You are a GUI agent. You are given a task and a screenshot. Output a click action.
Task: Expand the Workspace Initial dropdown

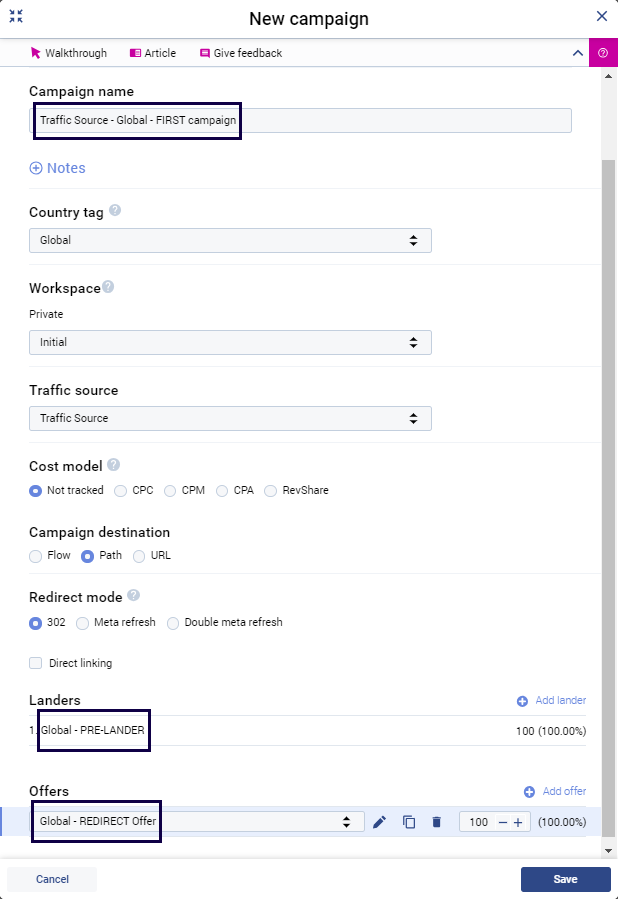point(230,342)
